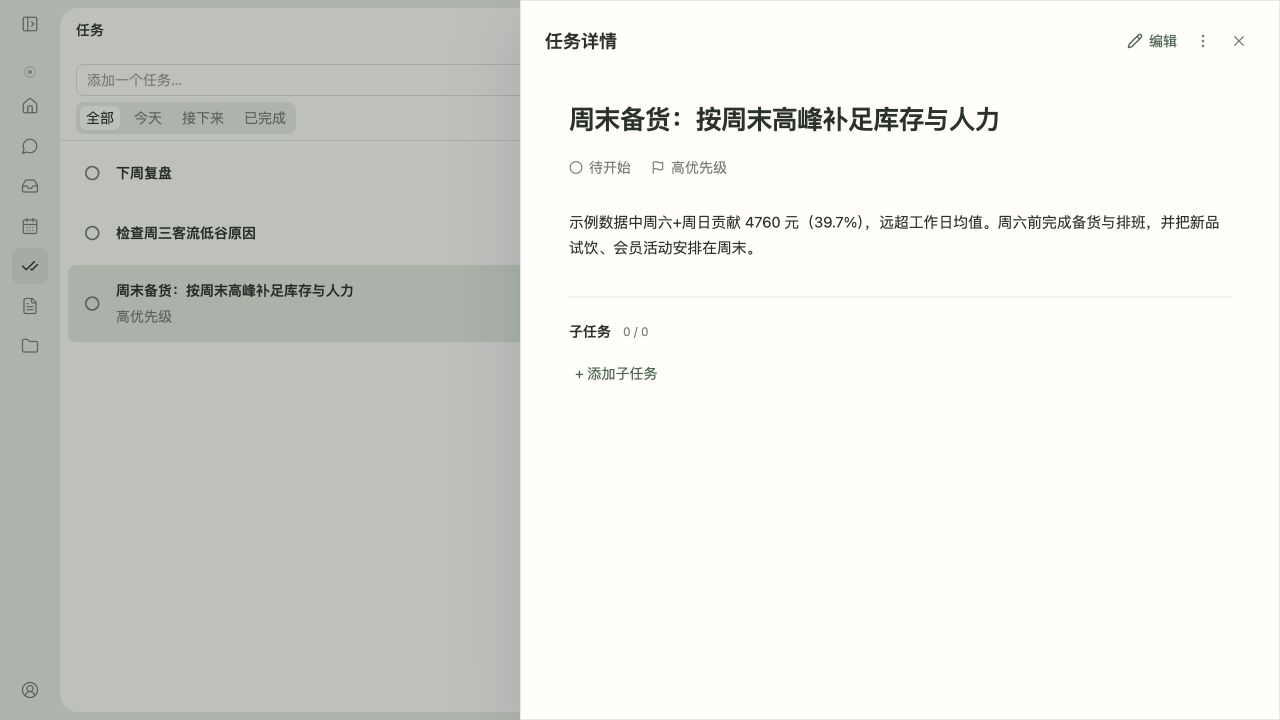1280x720 pixels.
Task: Click the 任务详情 panel heading
Action: point(581,41)
